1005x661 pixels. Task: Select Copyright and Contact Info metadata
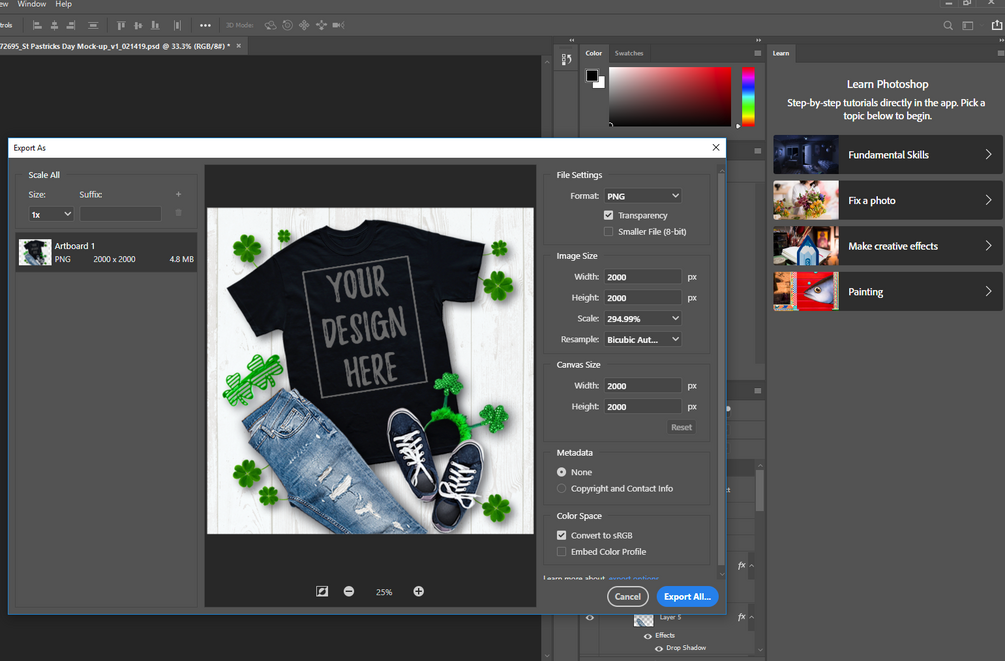[562, 489]
